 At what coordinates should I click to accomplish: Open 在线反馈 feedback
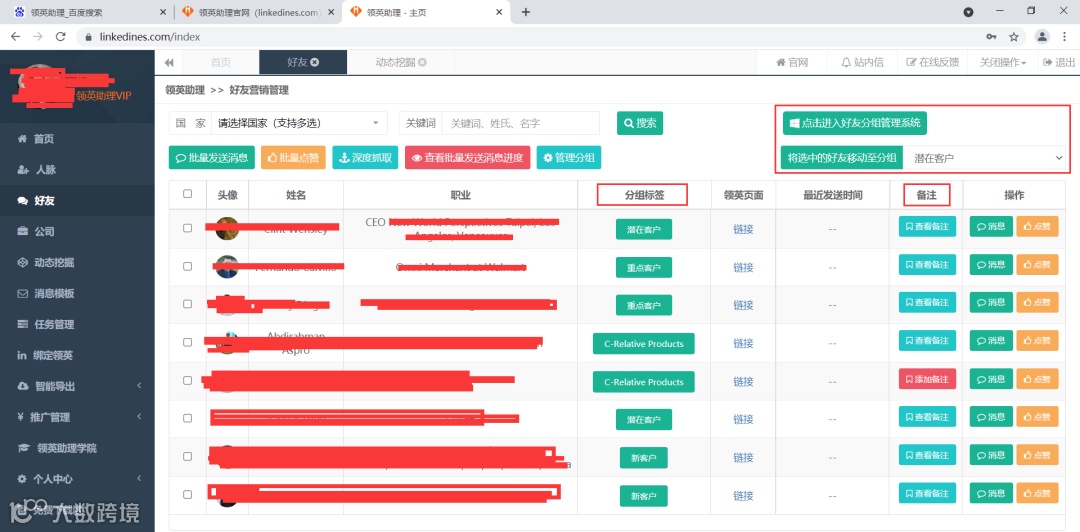click(x=932, y=62)
